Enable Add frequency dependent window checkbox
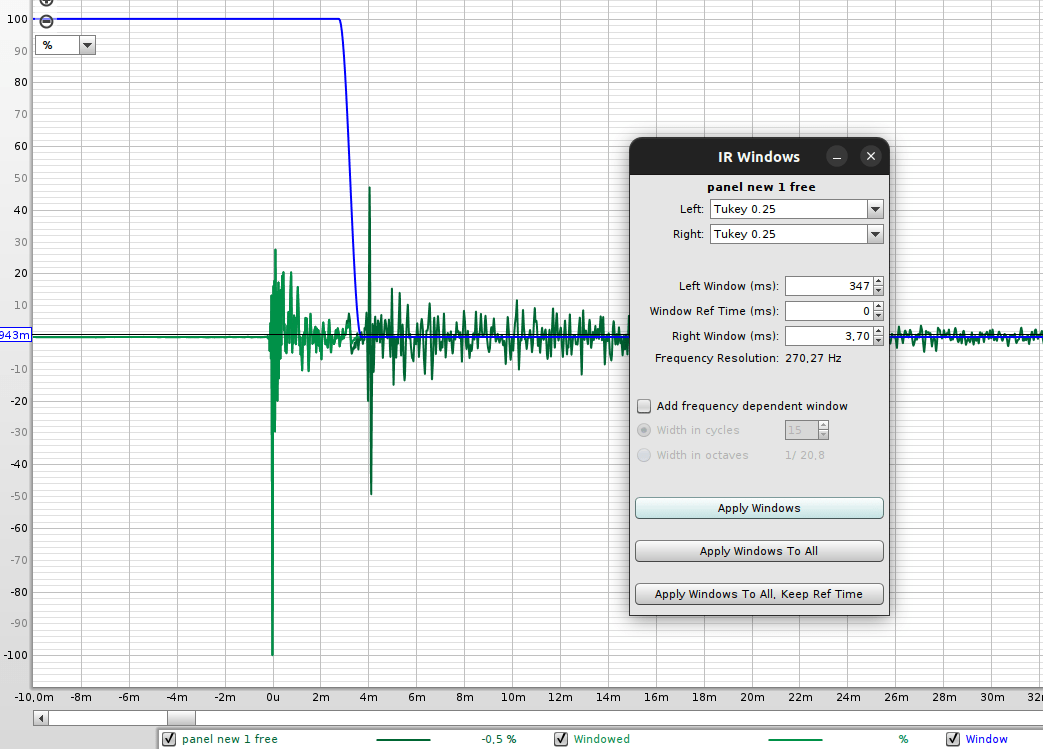This screenshot has height=749, width=1043. point(644,406)
